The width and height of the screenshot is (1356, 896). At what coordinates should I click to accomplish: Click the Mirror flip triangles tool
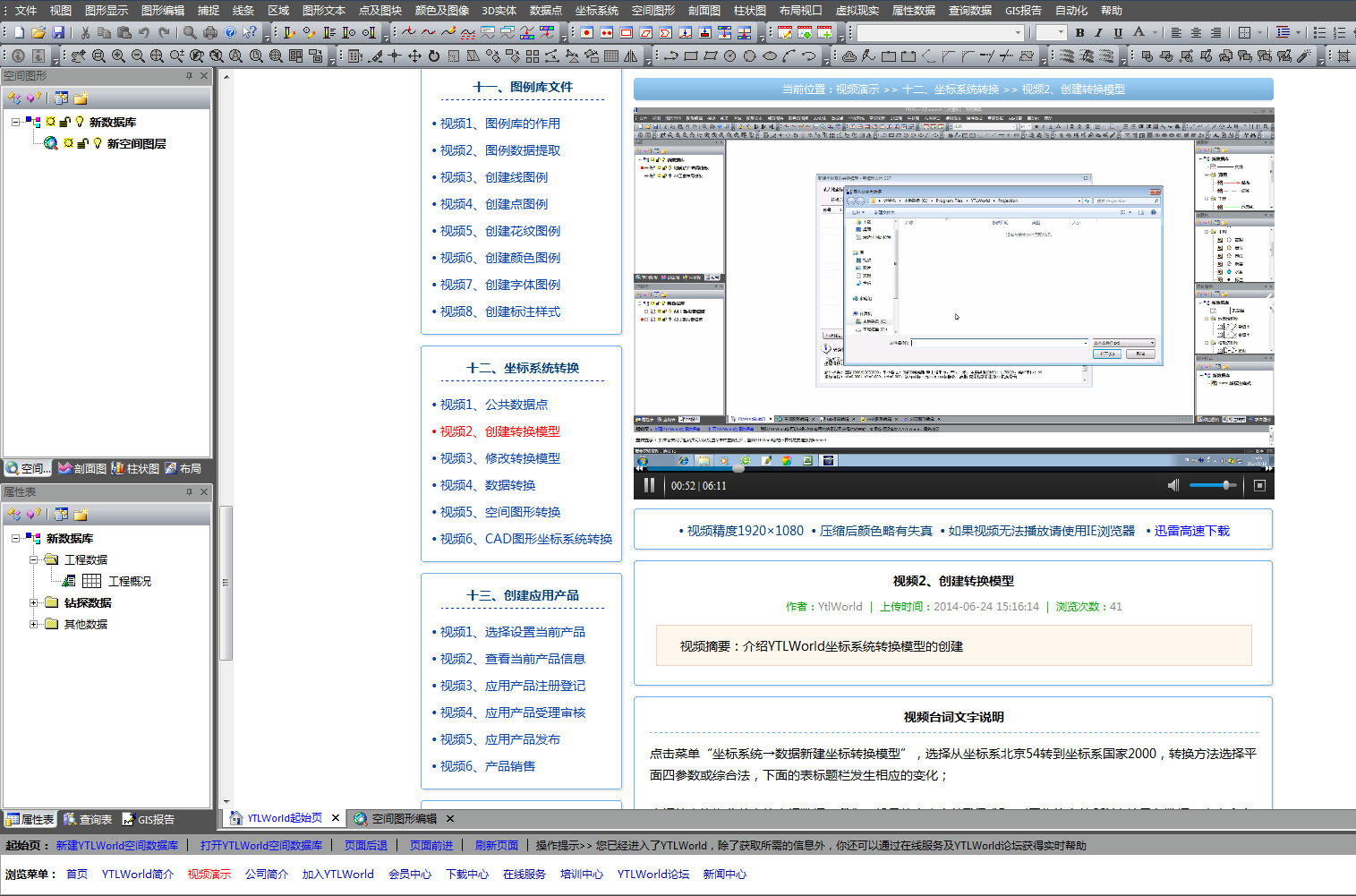[x=631, y=55]
